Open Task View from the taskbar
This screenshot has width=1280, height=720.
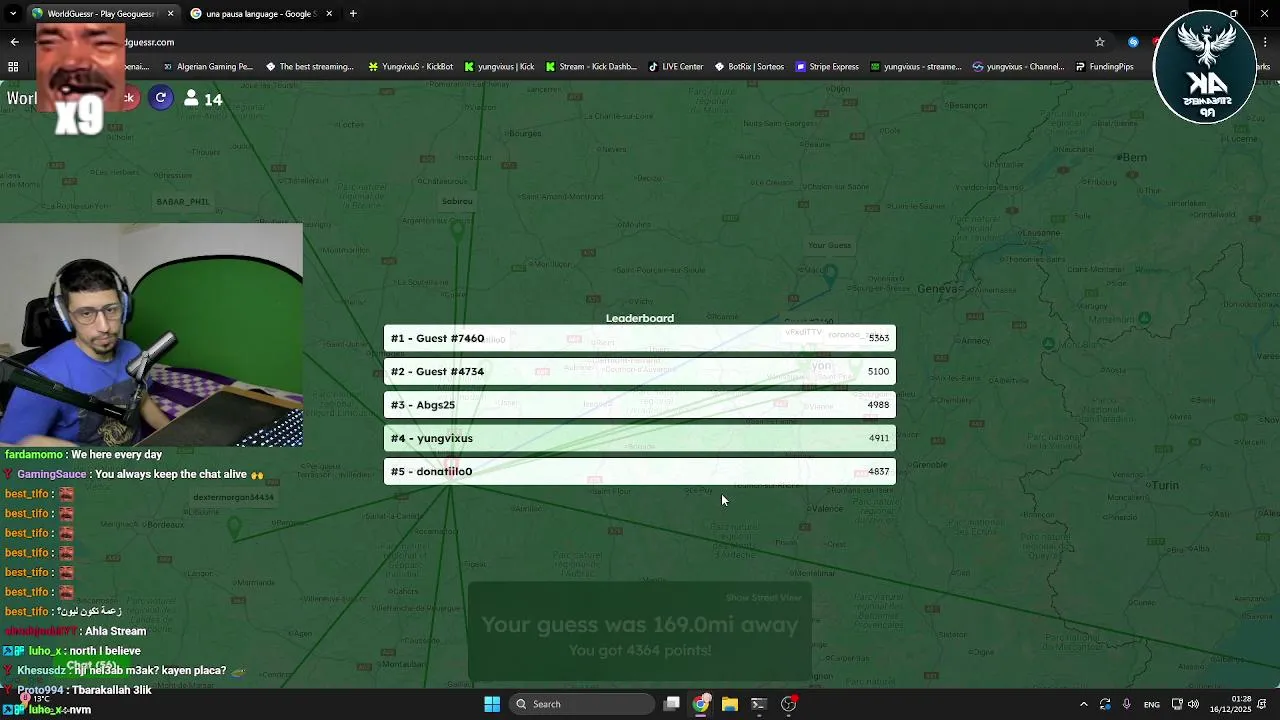[x=672, y=704]
